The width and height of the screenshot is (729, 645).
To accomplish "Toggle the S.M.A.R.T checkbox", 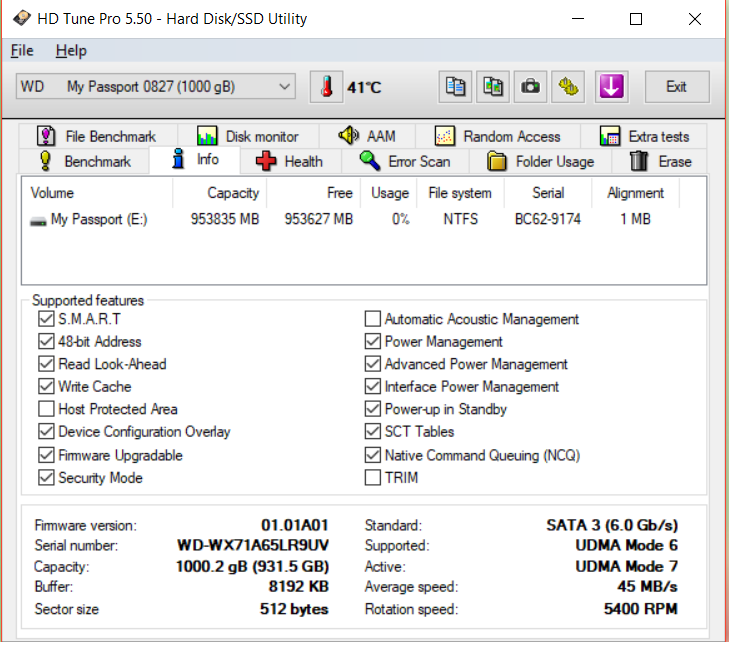I will 46,319.
